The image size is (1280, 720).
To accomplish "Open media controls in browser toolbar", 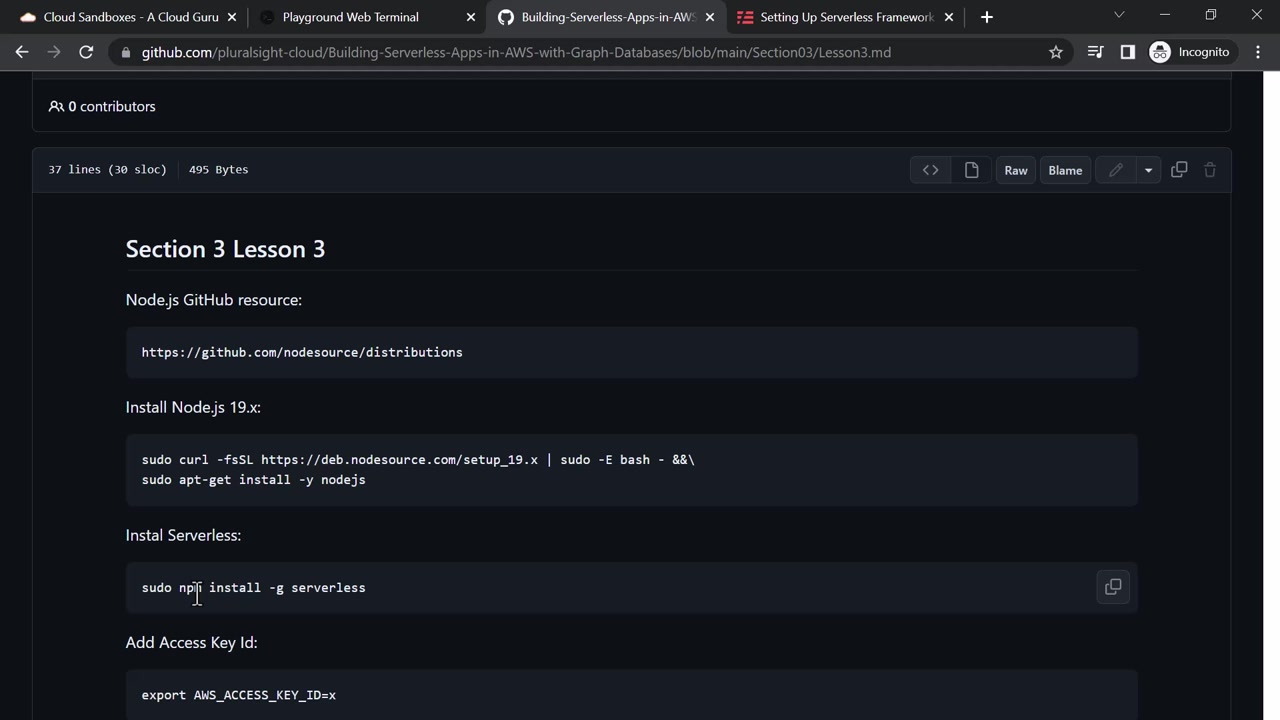I will click(x=1096, y=52).
